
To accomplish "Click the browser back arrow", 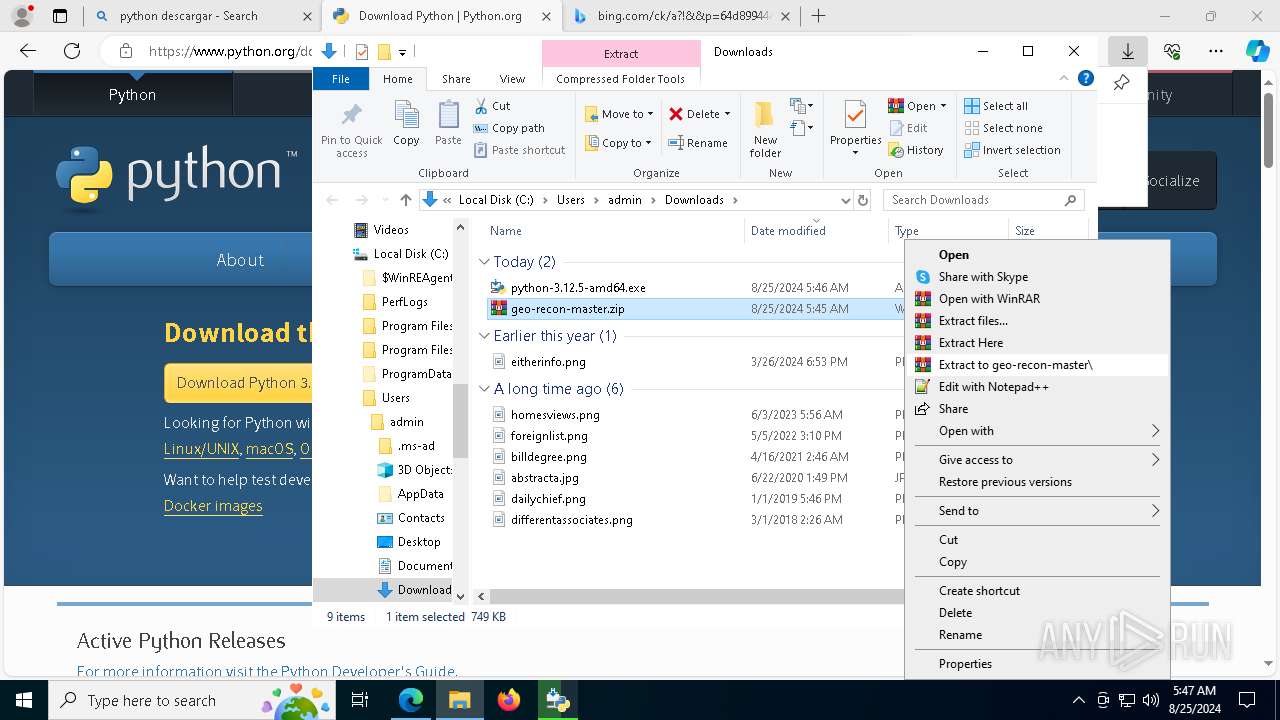I will (28, 51).
